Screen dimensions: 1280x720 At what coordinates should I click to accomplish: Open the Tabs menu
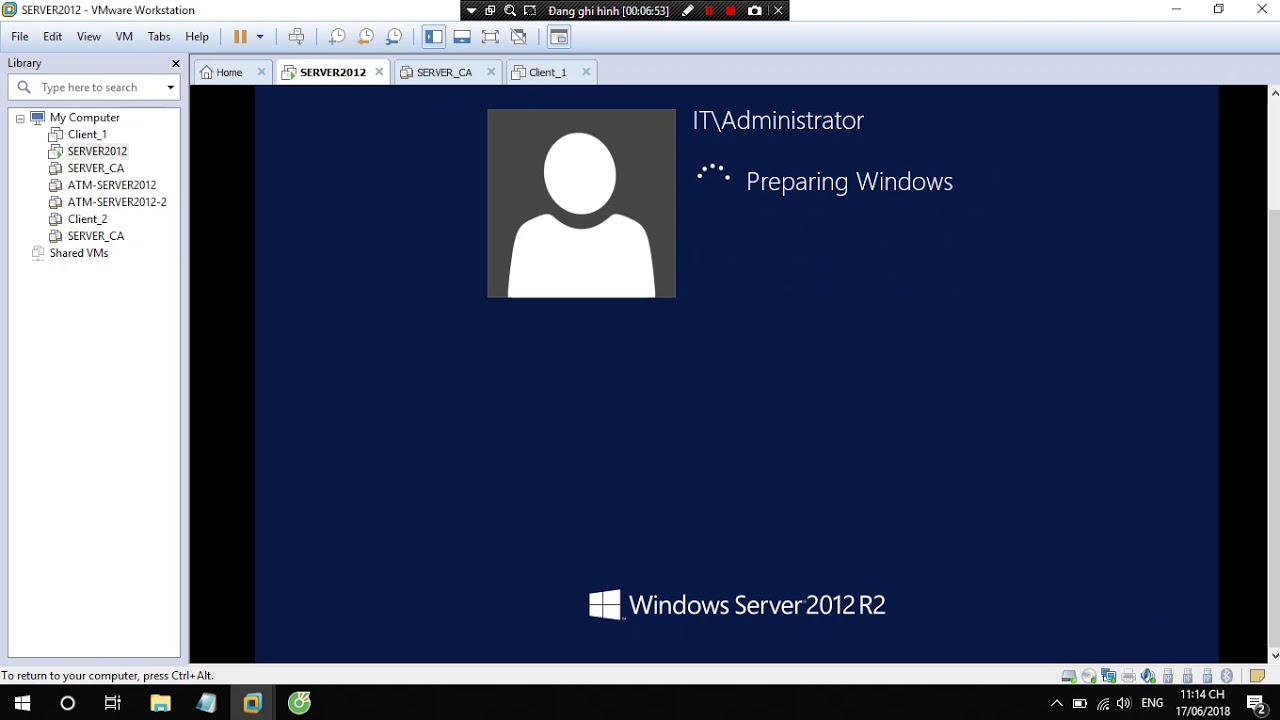click(159, 36)
